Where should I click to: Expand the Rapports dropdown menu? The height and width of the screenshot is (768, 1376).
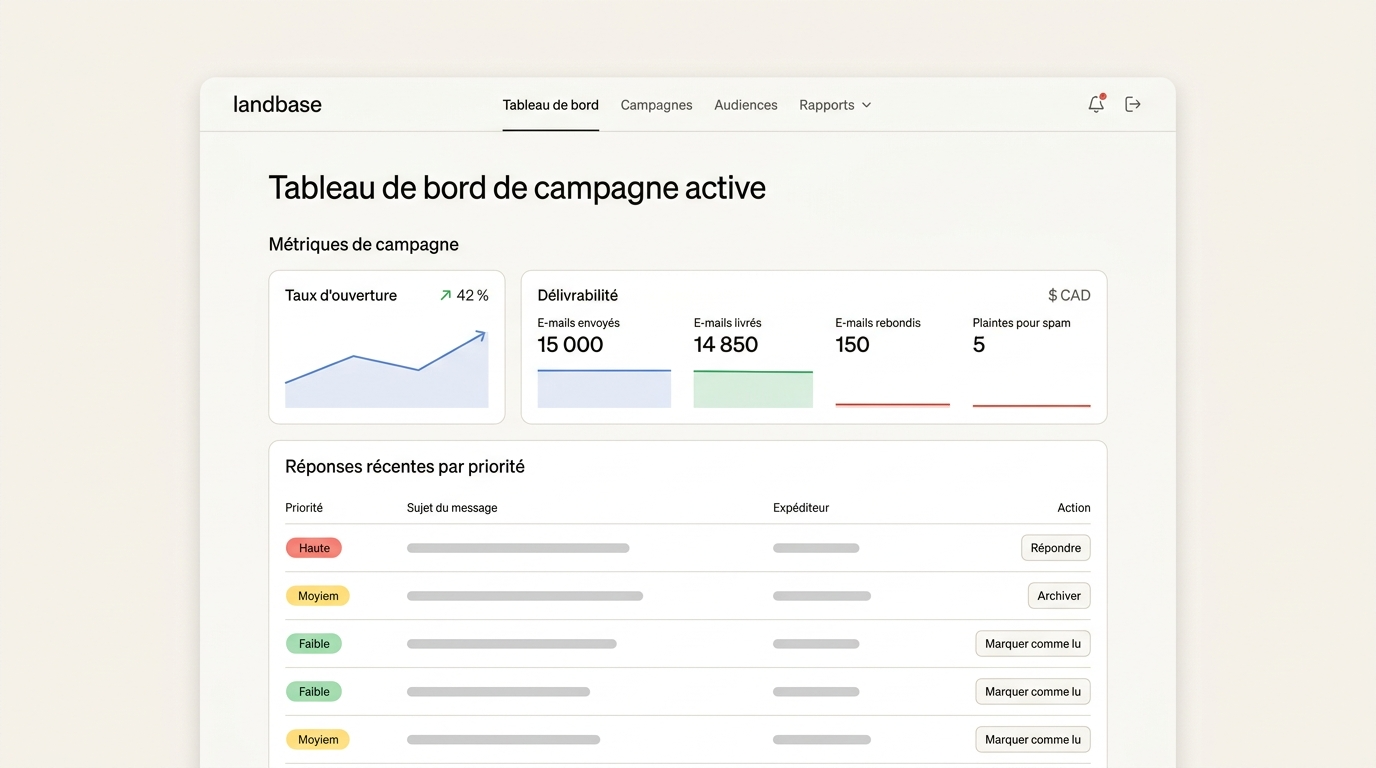835,105
